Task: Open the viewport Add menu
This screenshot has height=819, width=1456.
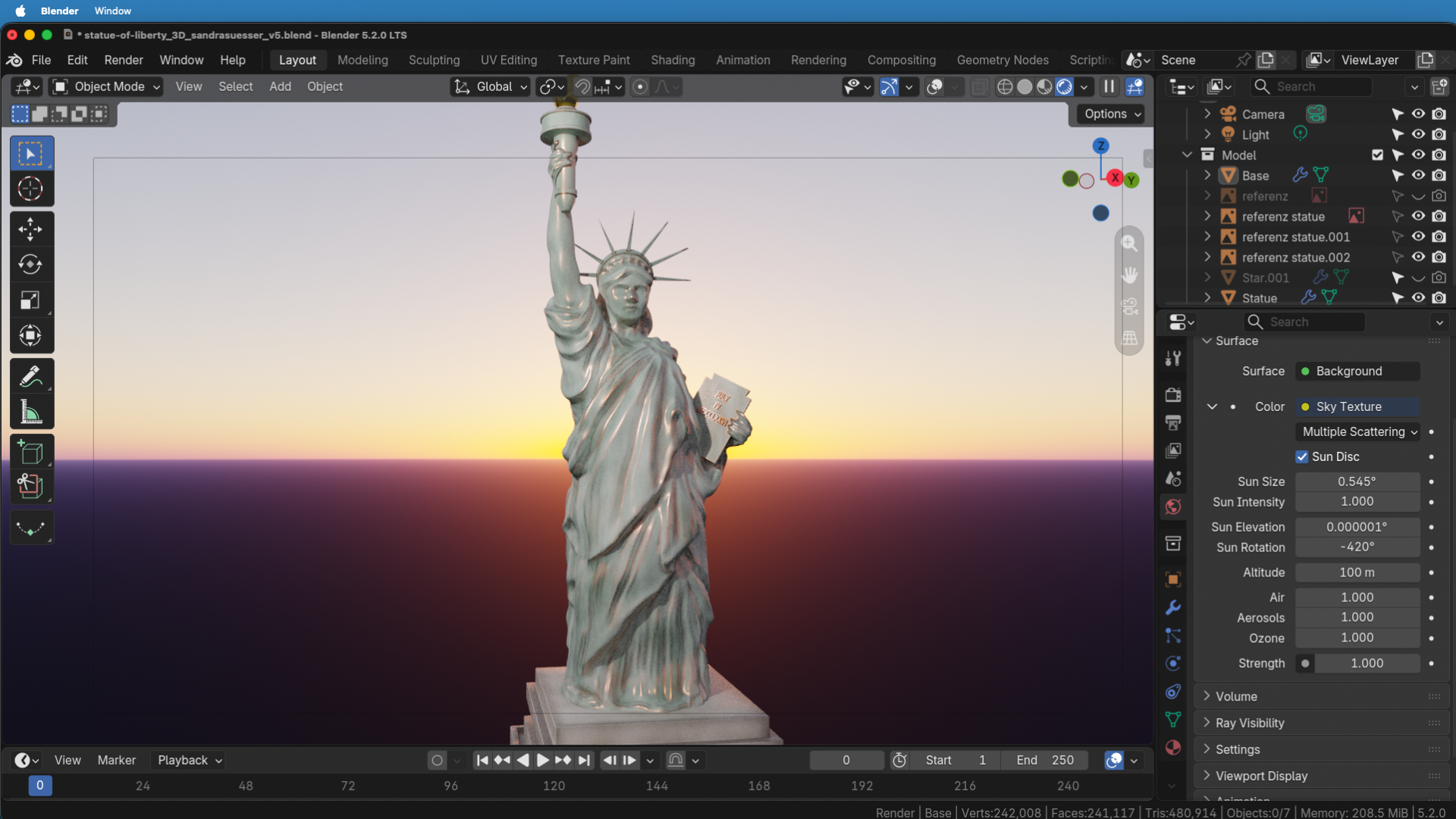Action: 280,86
